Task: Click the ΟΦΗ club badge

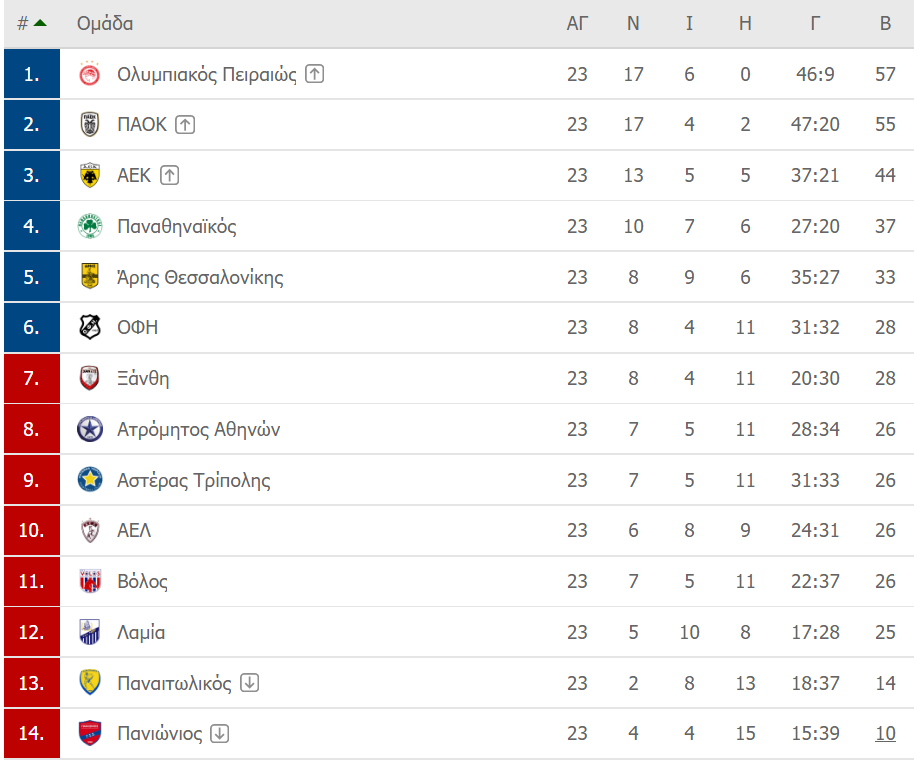Action: tap(90, 327)
